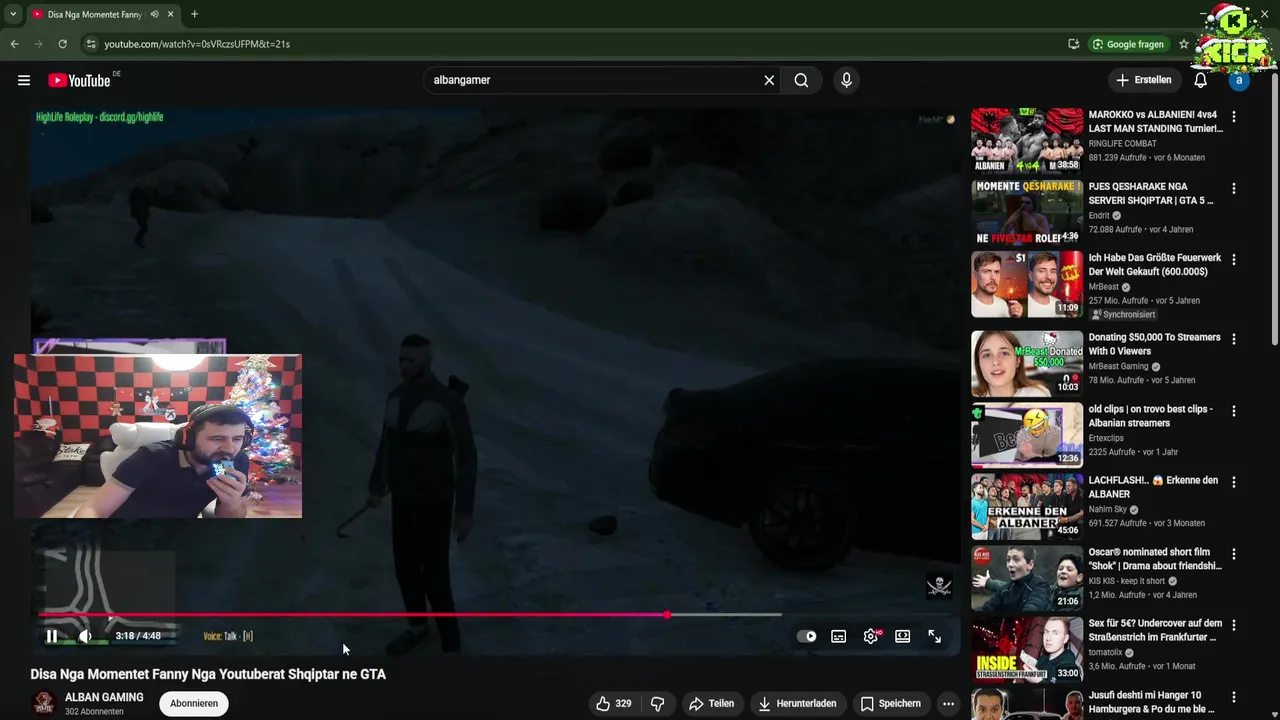Screen dimensions: 1280x720
Task: Open the ALBAN GAMING channel avatar
Action: [x=43, y=704]
